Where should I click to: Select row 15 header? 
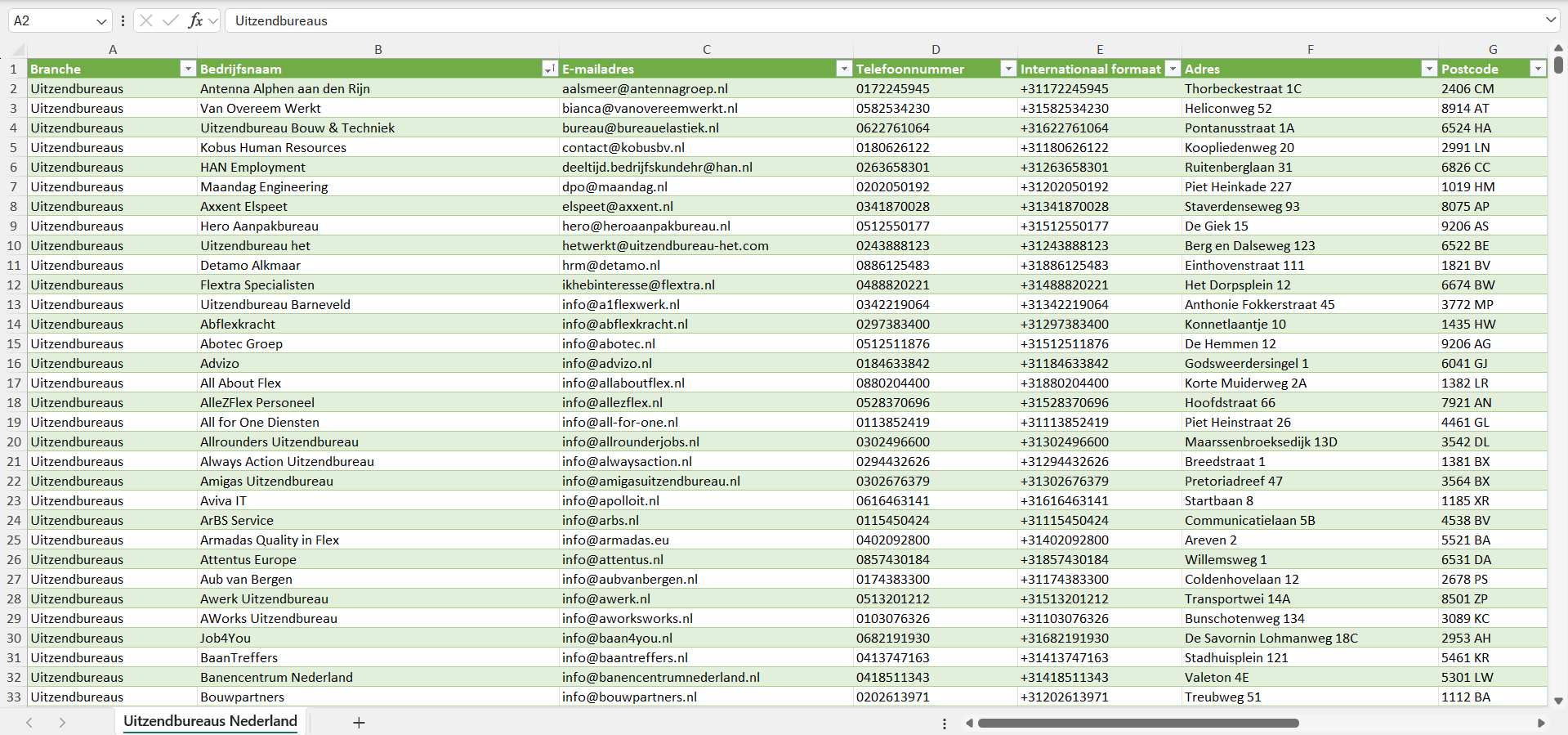click(x=14, y=343)
